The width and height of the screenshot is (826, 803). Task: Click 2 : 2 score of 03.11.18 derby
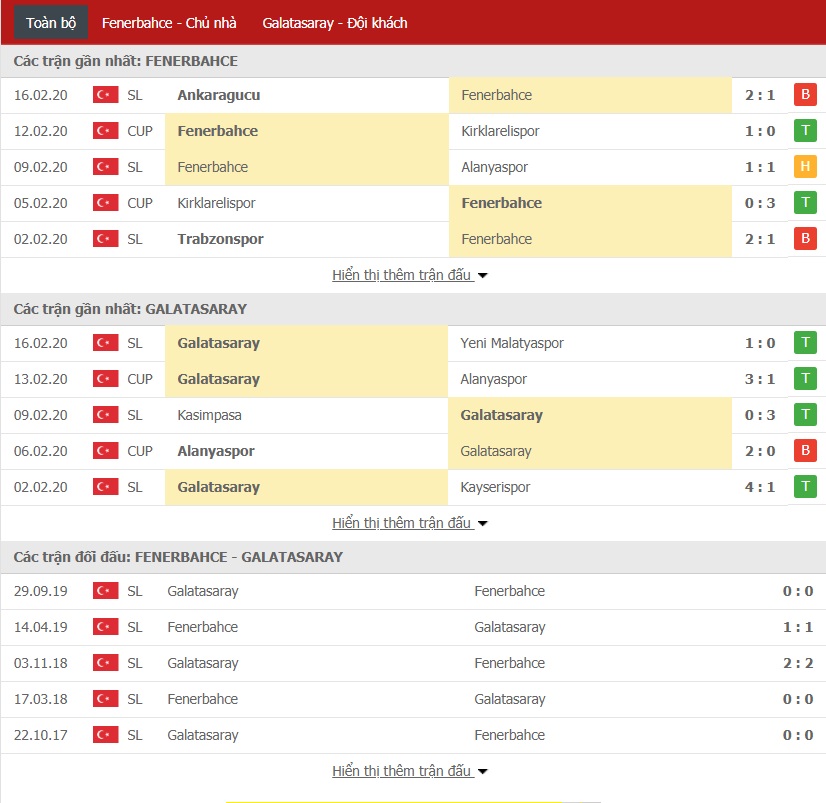coord(798,663)
